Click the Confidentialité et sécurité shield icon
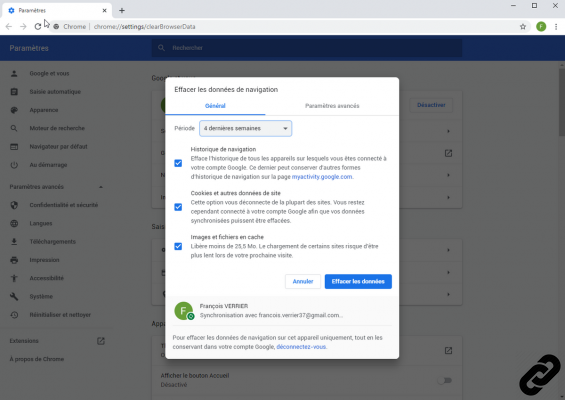This screenshot has height=400, width=565. (14, 205)
